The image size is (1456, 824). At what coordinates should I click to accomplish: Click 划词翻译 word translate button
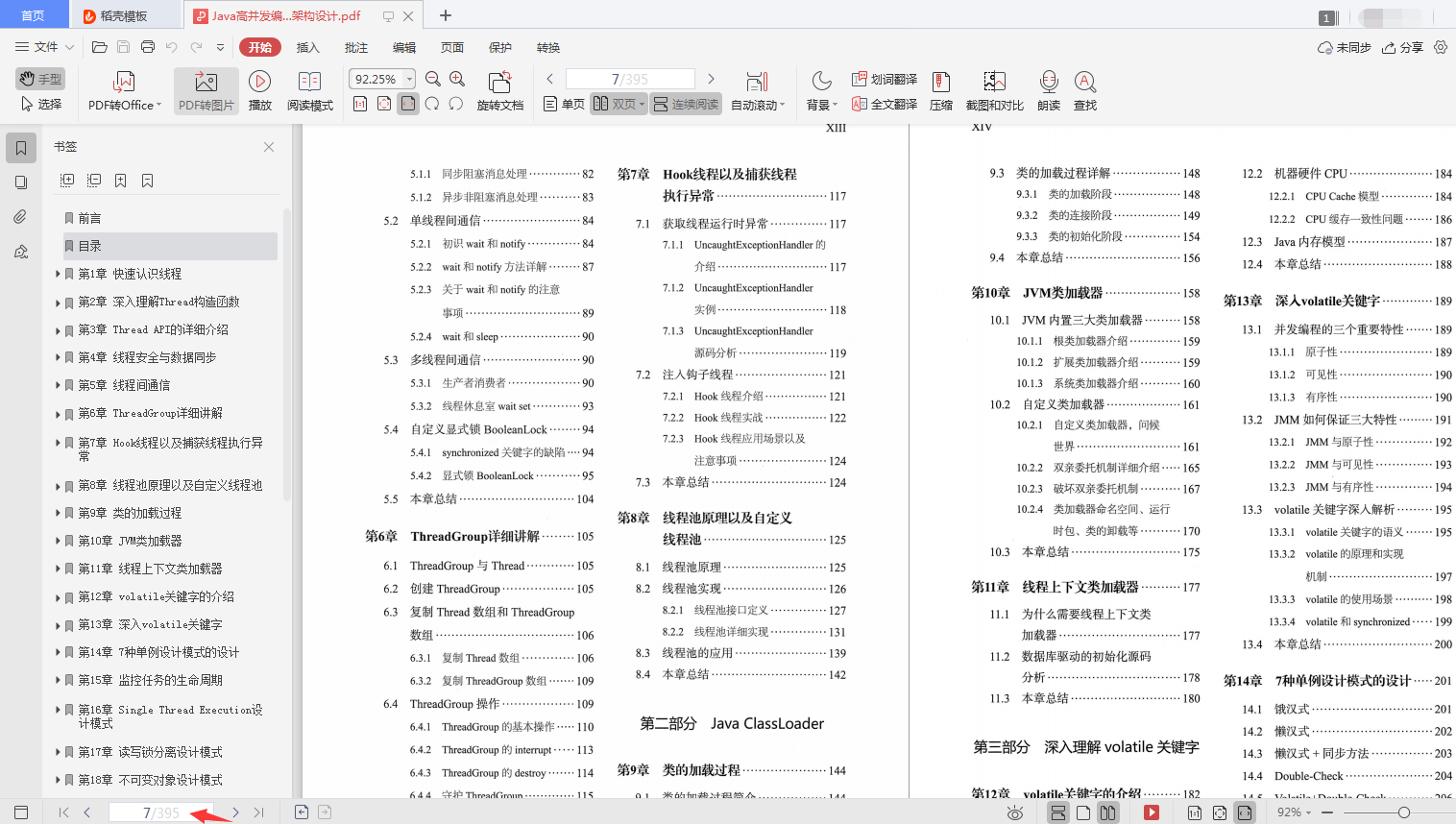[x=885, y=79]
